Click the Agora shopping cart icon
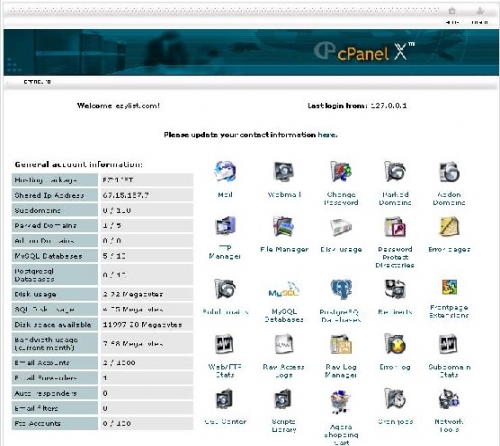500x446 pixels. (341, 402)
